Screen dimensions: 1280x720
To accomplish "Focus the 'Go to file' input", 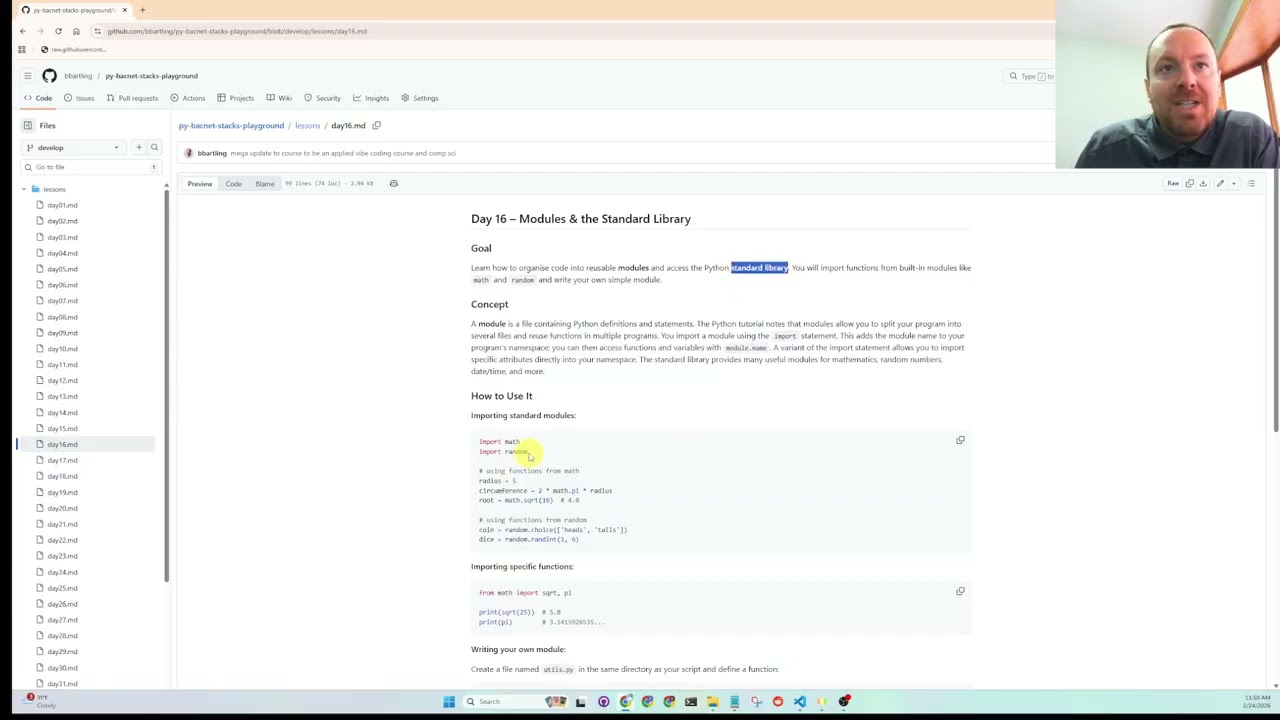I will 90,167.
